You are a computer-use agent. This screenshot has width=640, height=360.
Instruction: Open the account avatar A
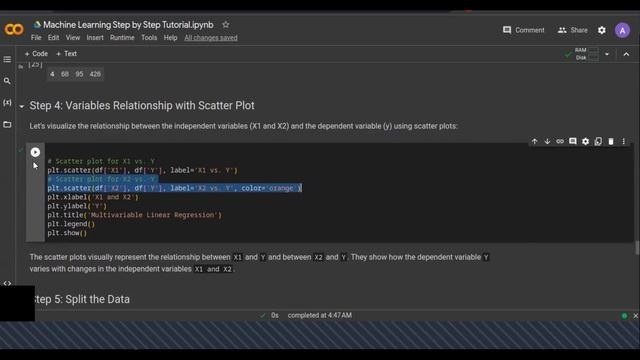coord(622,30)
